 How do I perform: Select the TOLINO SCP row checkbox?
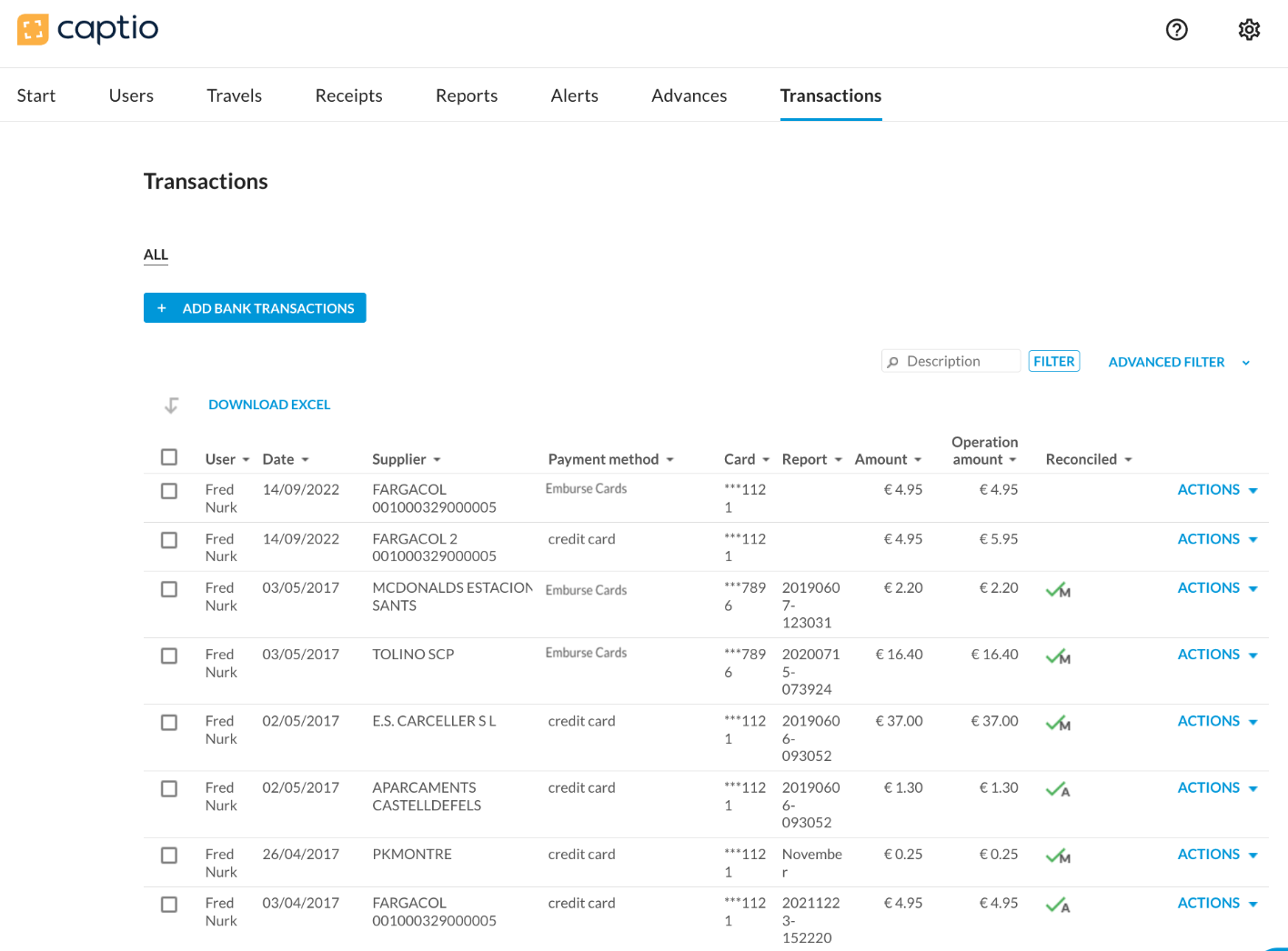(x=169, y=656)
